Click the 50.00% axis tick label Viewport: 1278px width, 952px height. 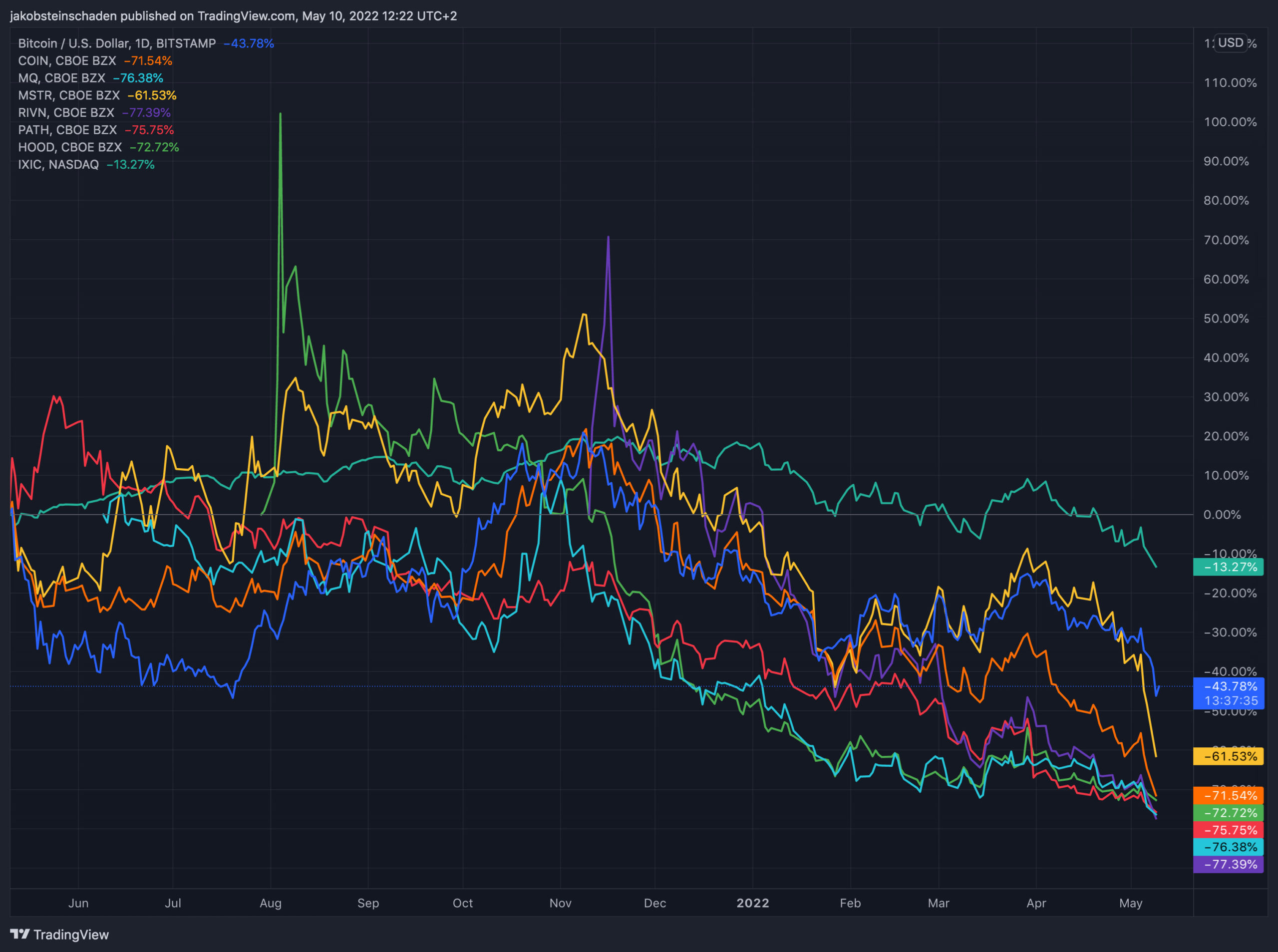(x=1226, y=318)
